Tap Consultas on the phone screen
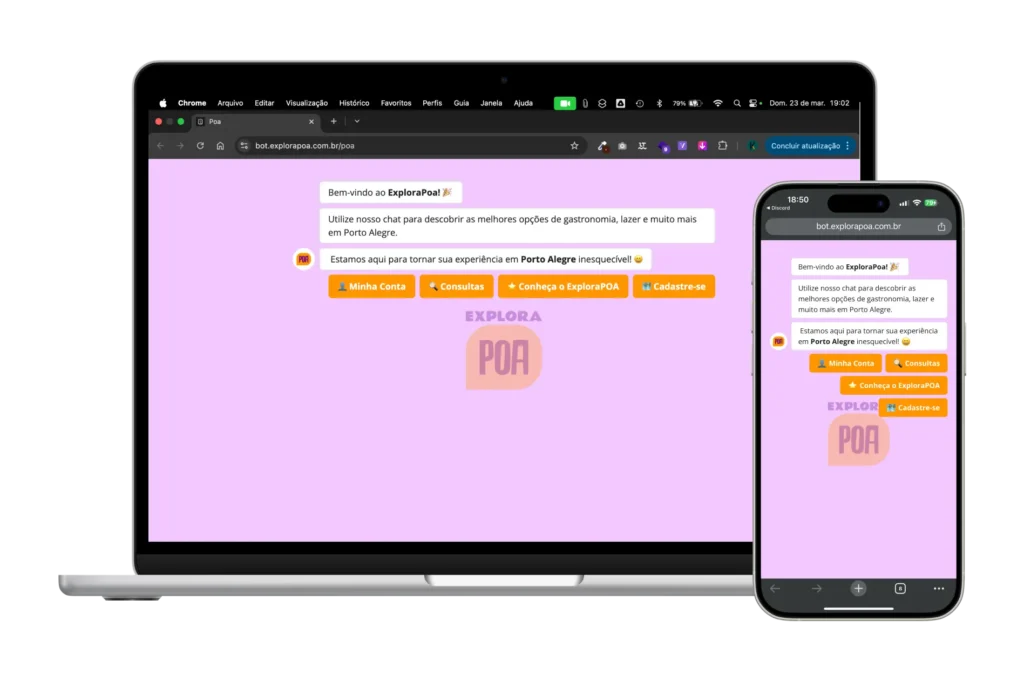The height and width of the screenshot is (681, 1024). (x=916, y=363)
